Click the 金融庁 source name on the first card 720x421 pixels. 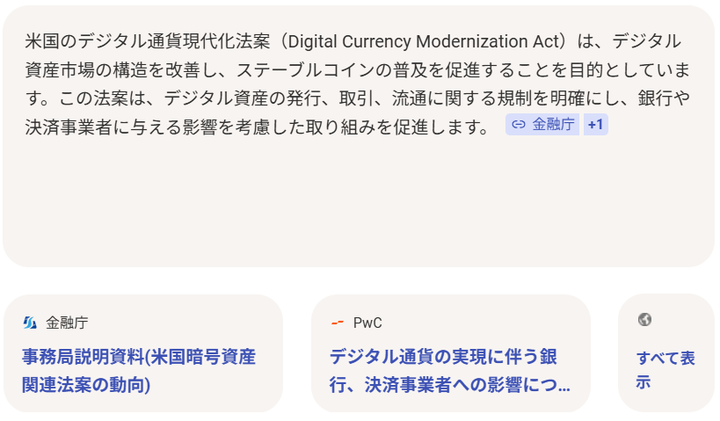[x=67, y=322]
